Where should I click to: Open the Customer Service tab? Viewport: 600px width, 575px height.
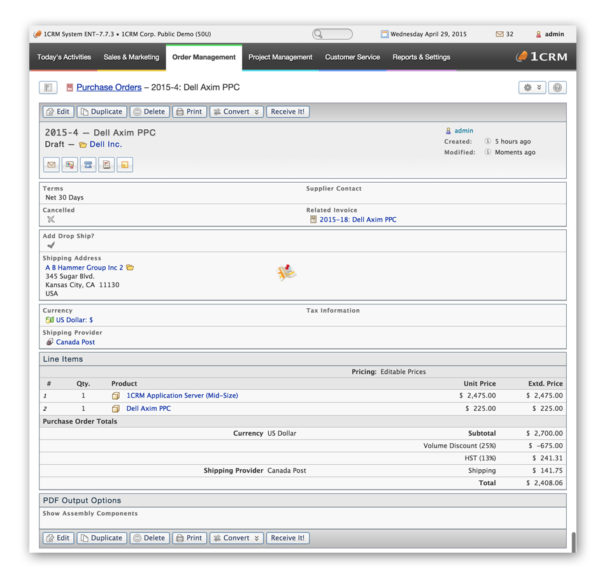click(x=352, y=57)
